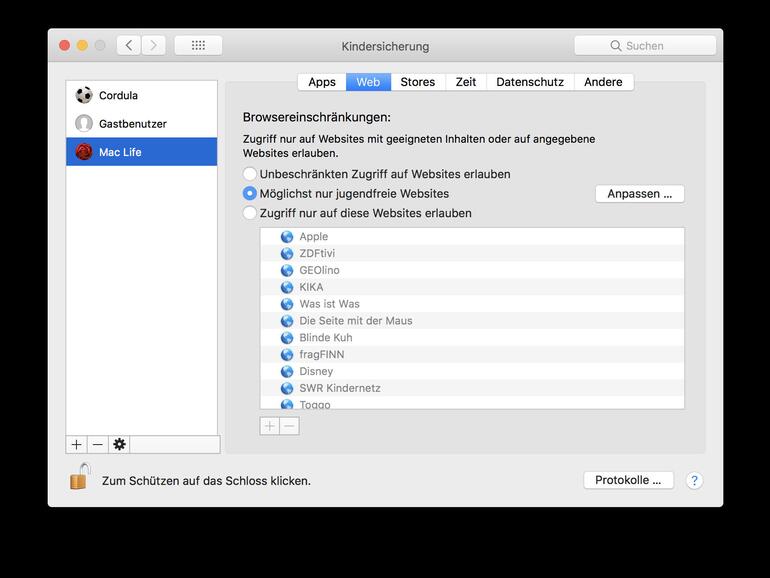Click the magnifier icon in search field
Image resolution: width=770 pixels, height=578 pixels.
click(615, 46)
